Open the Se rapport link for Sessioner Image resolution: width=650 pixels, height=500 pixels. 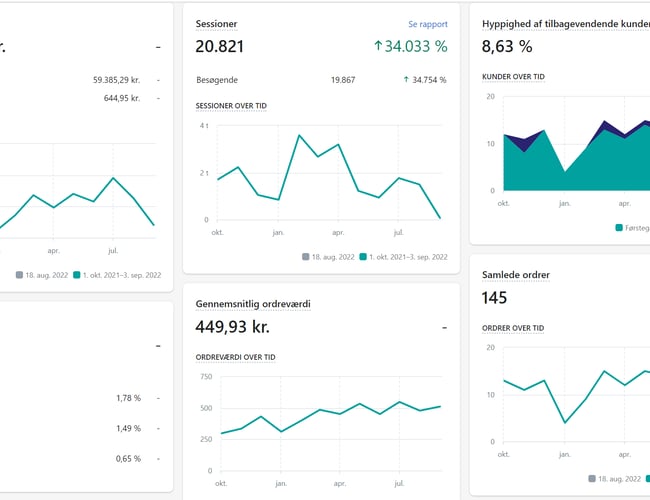[427, 24]
